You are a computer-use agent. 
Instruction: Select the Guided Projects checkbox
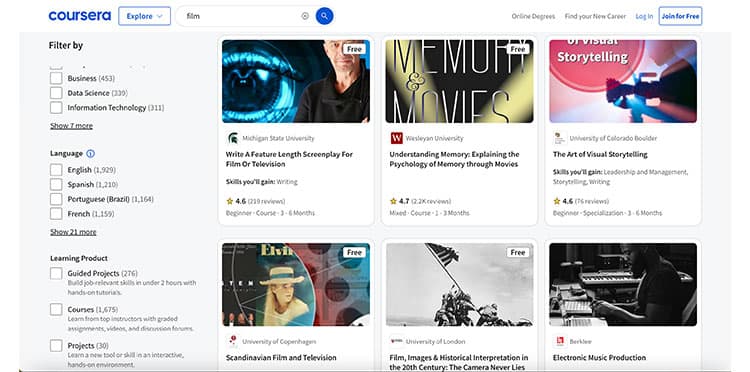[x=56, y=274]
